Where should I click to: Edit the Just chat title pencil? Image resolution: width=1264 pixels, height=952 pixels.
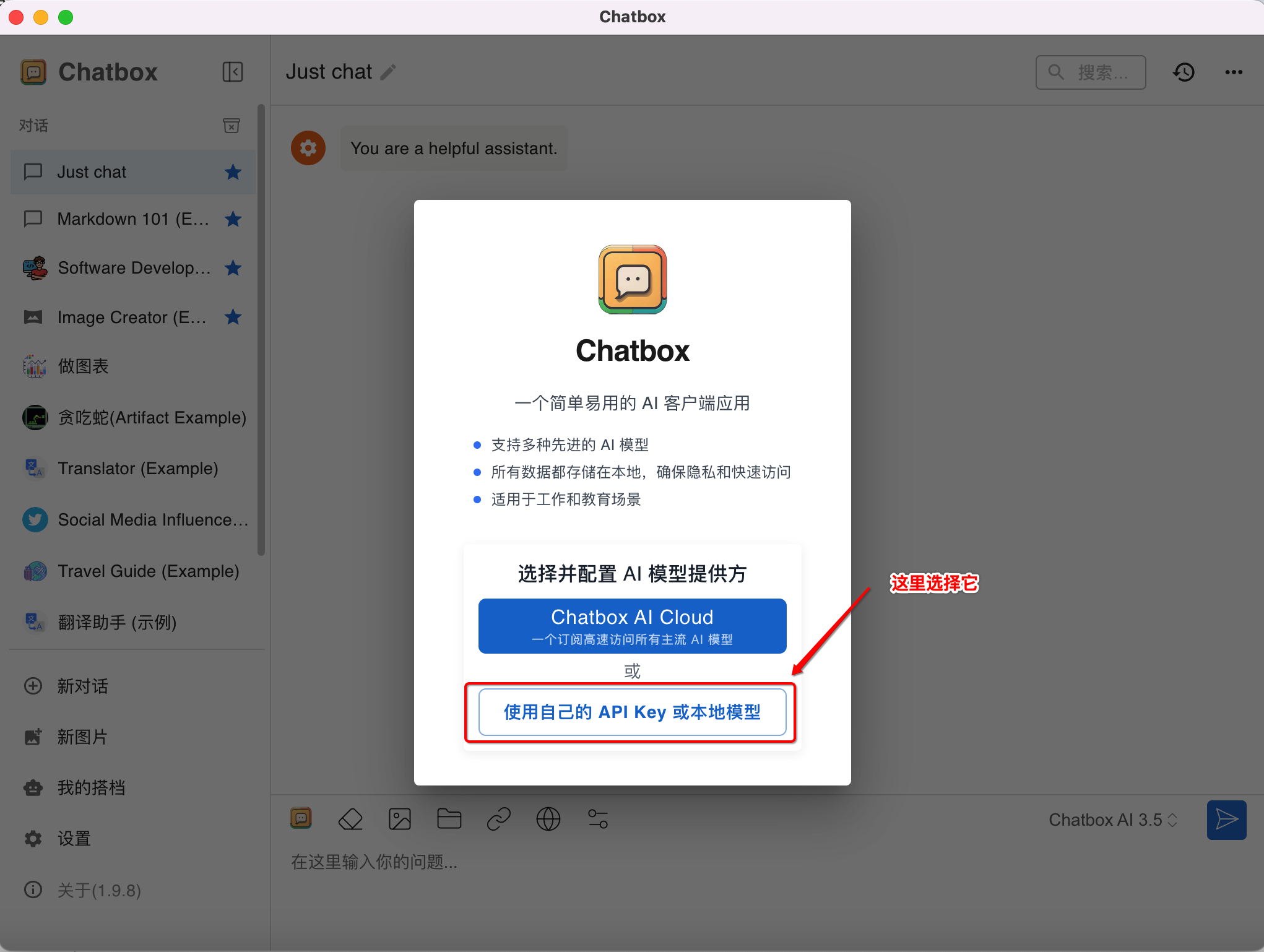(388, 72)
